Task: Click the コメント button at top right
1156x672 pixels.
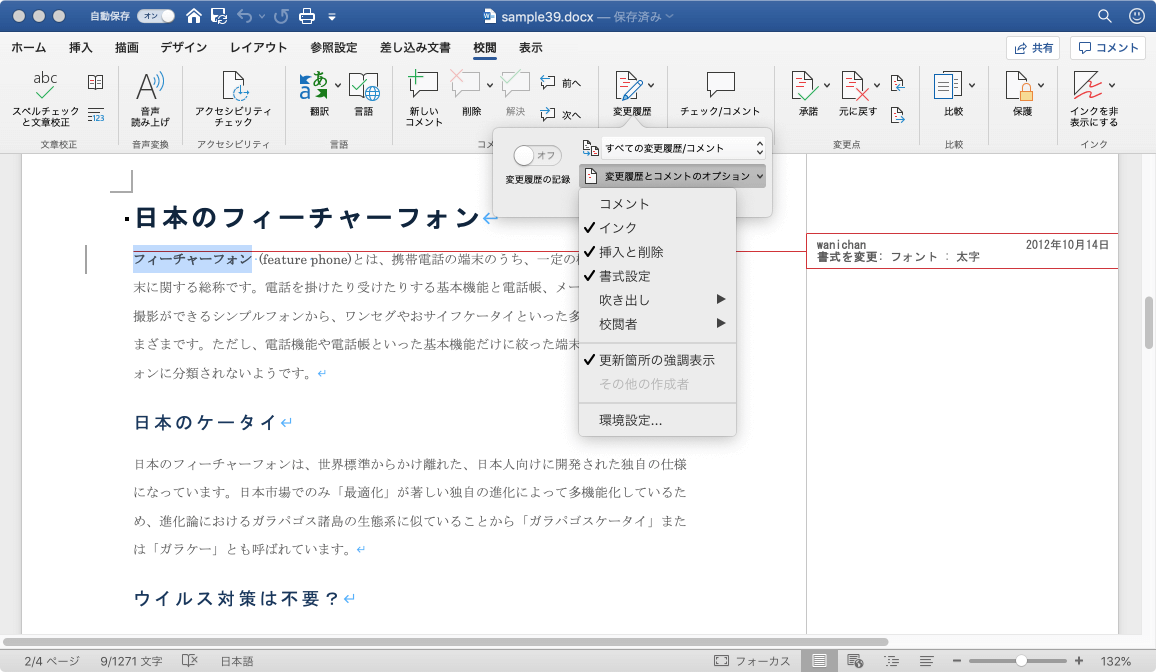Action: [1107, 48]
